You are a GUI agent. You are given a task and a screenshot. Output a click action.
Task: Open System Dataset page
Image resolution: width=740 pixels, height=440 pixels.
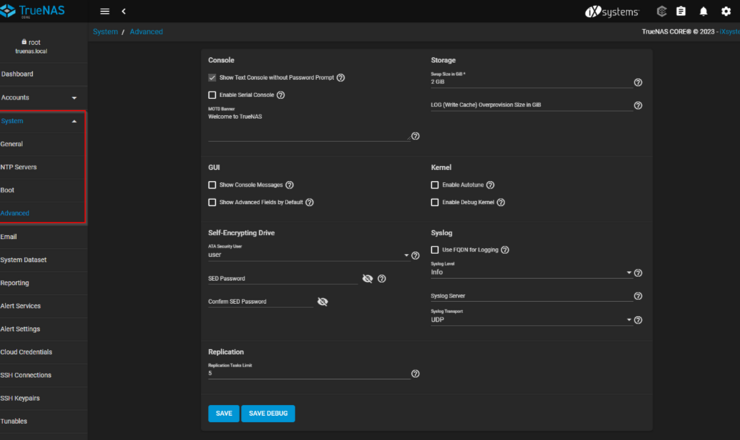pyautogui.click(x=43, y=260)
